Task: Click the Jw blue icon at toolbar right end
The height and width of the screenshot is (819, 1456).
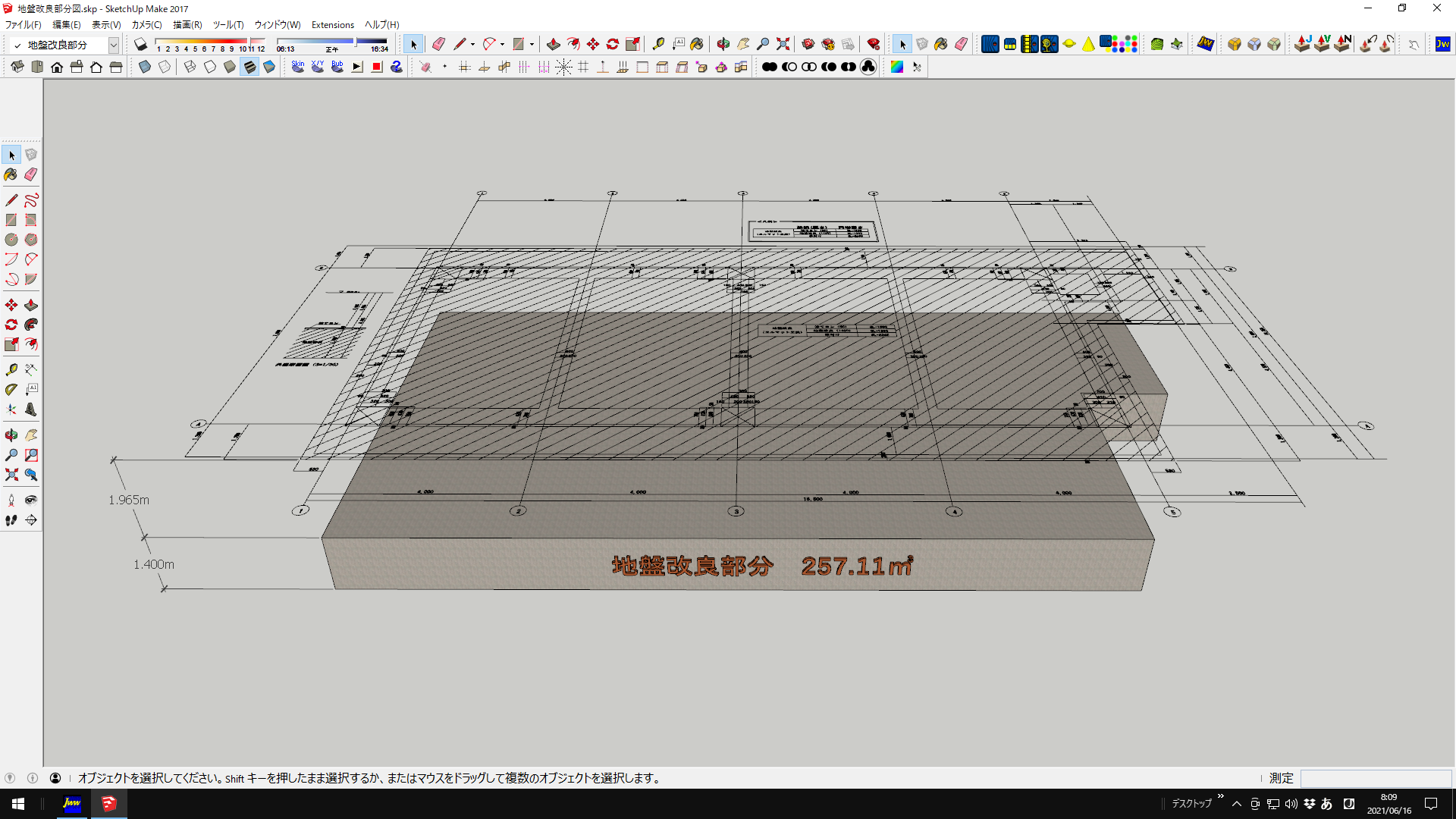Action: coord(1442,45)
